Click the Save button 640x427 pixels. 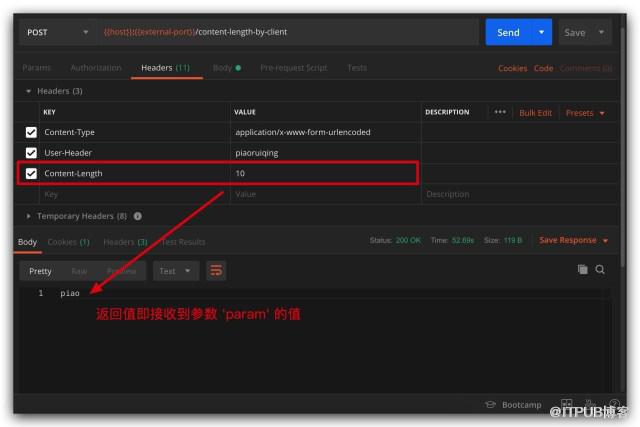[x=575, y=33]
